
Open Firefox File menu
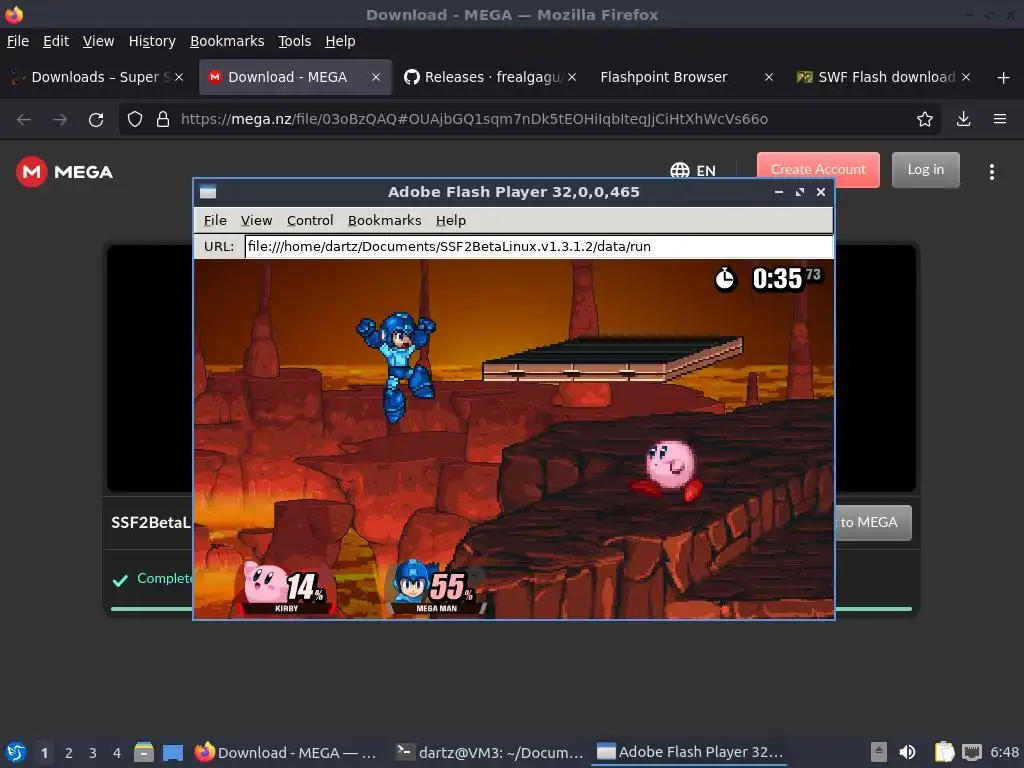[18, 41]
